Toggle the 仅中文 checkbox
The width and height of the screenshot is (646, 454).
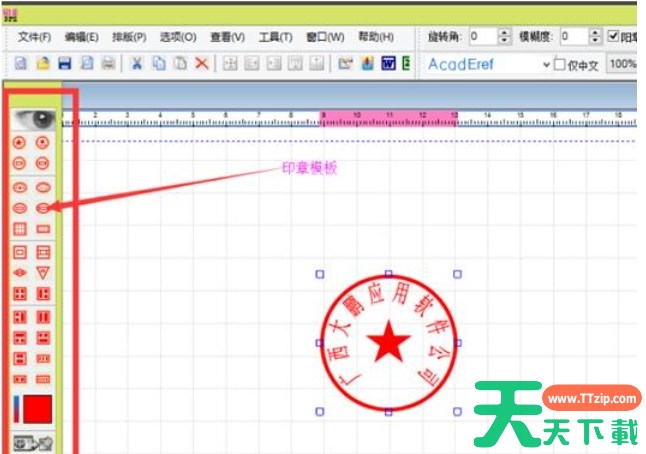[559, 64]
